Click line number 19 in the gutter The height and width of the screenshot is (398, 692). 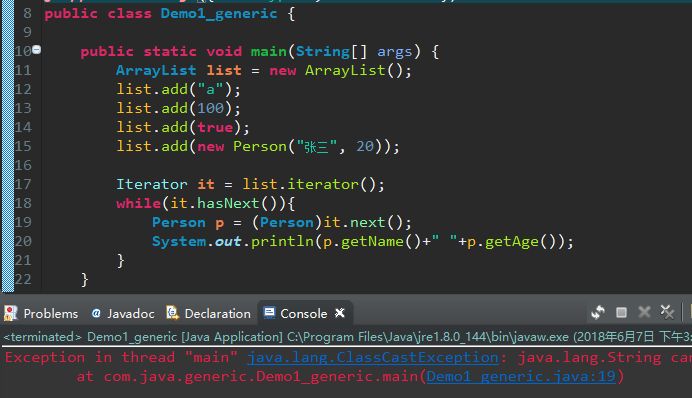pyautogui.click(x=23, y=222)
